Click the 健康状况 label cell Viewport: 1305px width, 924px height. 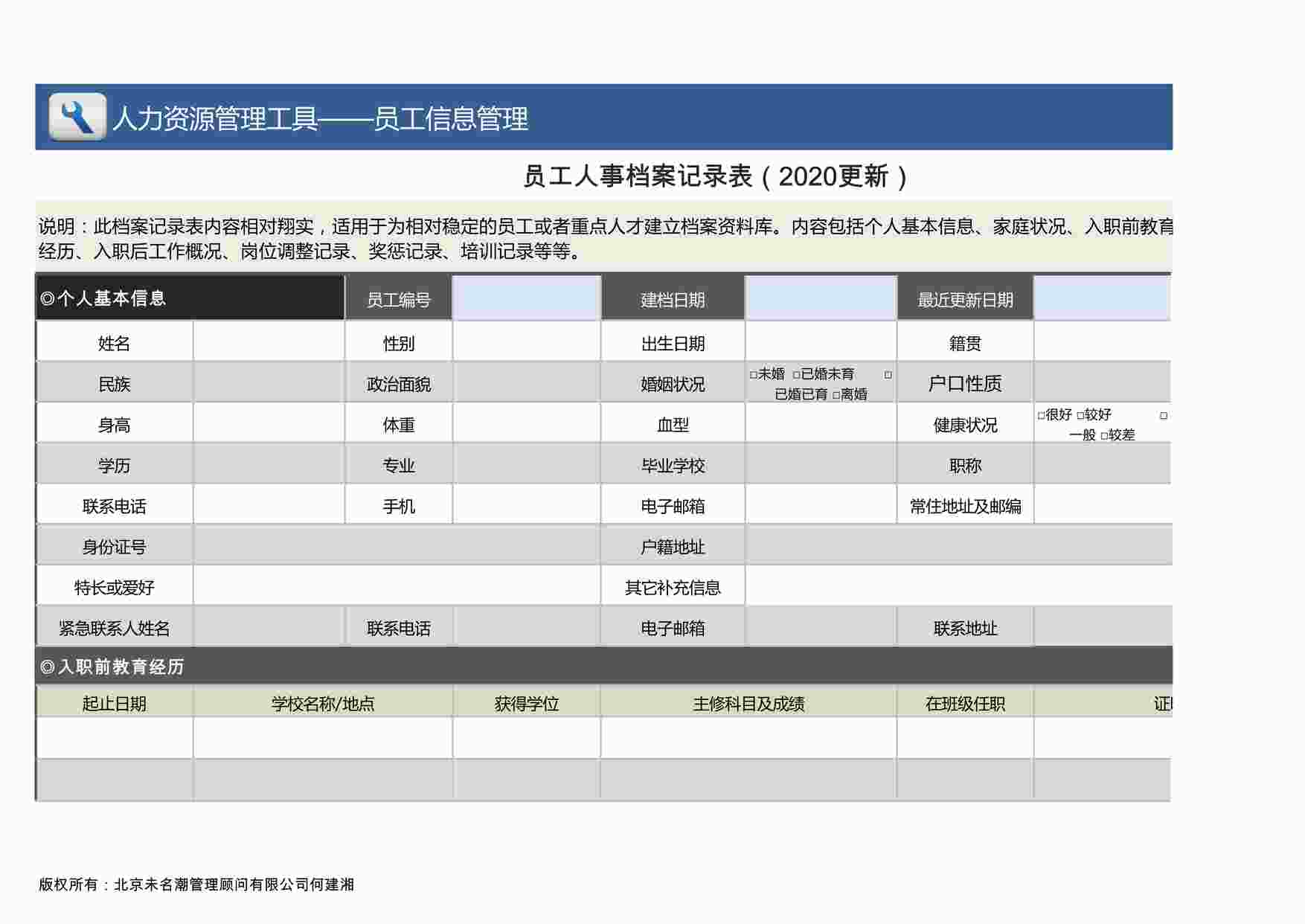(965, 424)
